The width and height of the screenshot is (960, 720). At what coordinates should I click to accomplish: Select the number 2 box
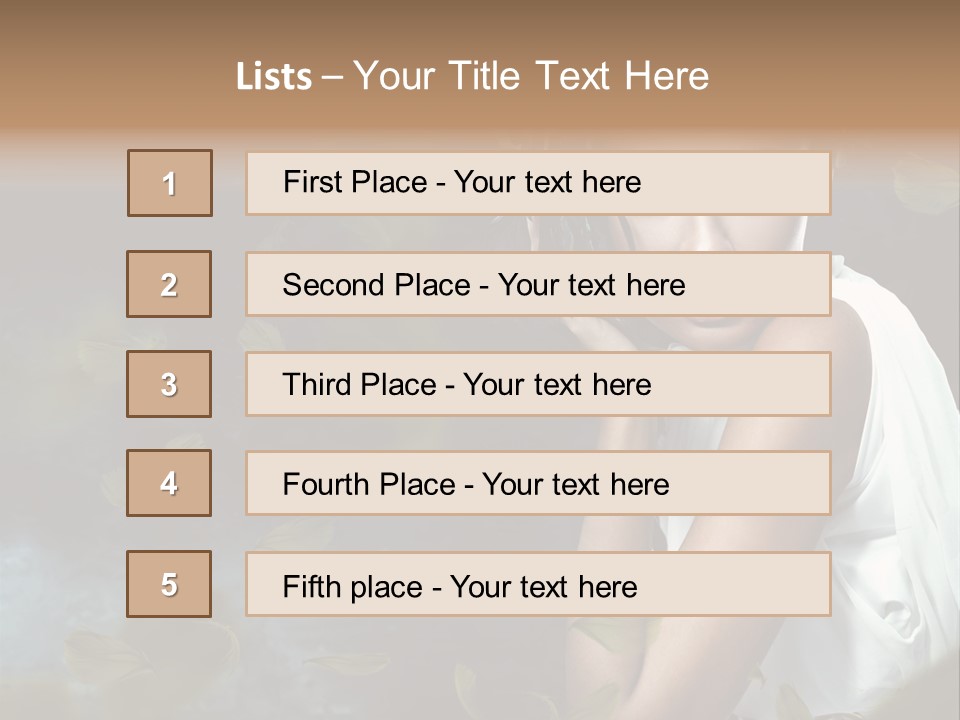[x=169, y=284]
